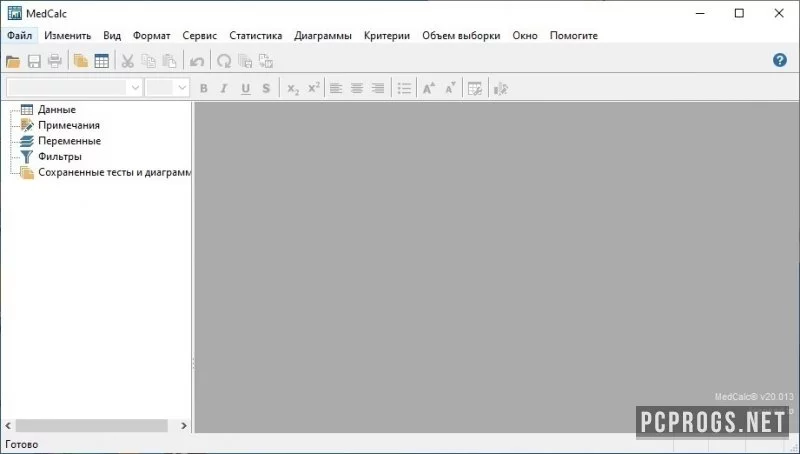800x454 pixels.
Task: Select Данные in the tree
Action: pos(57,110)
